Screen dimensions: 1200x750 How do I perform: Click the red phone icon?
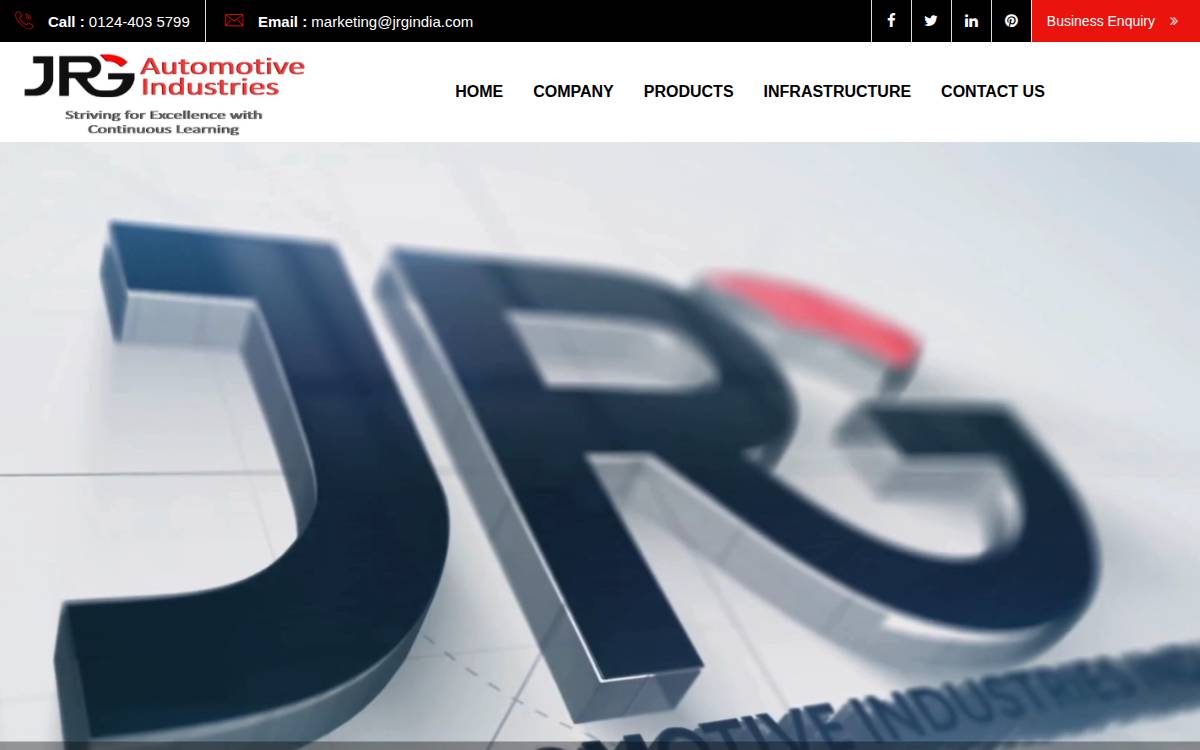pyautogui.click(x=24, y=21)
